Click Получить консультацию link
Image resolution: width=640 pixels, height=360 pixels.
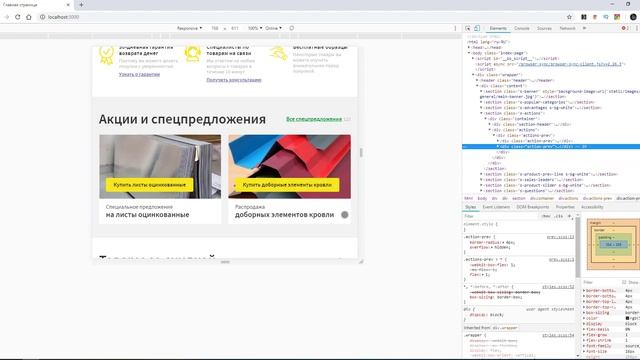234,80
